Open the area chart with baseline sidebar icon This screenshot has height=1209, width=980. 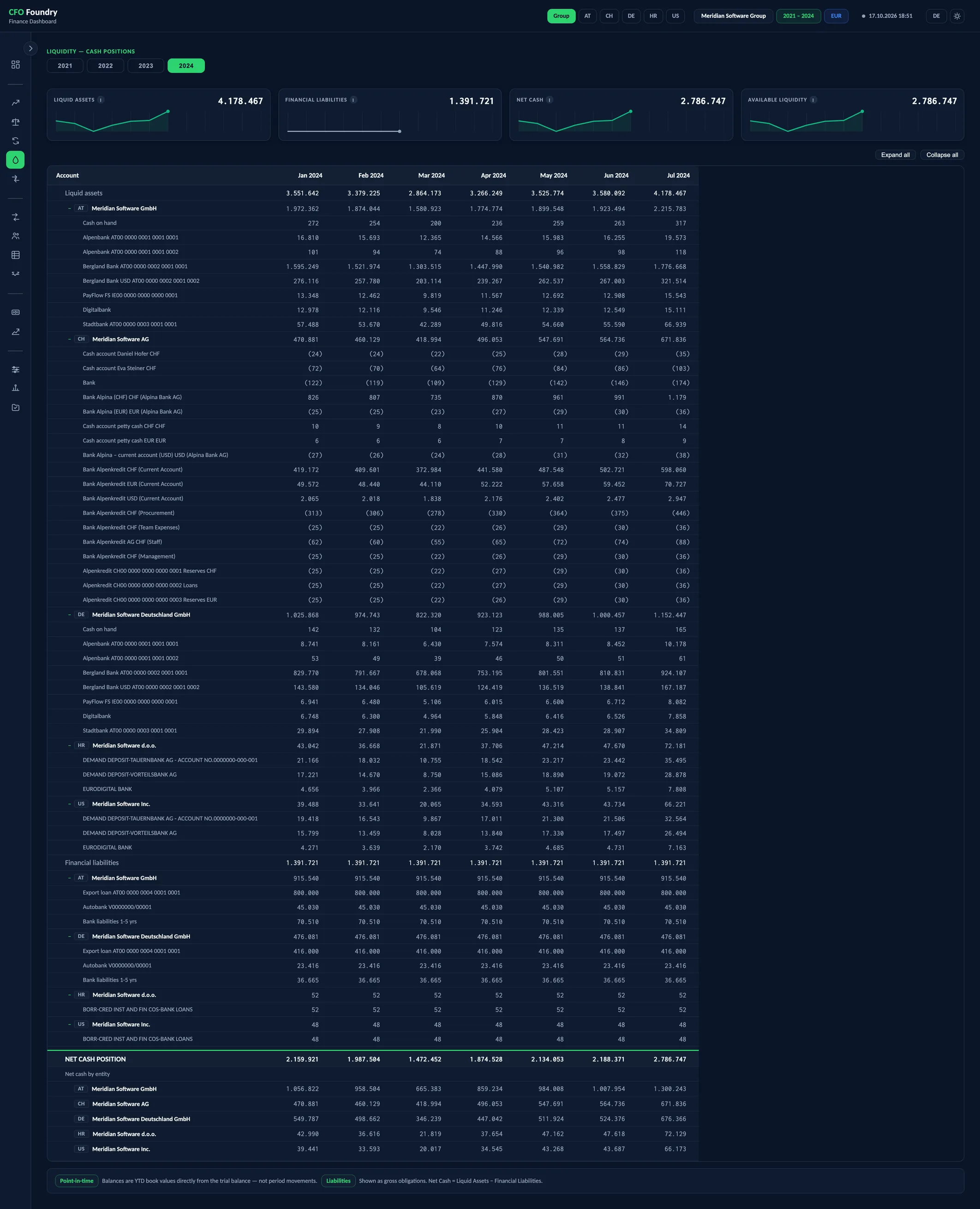coord(15,331)
